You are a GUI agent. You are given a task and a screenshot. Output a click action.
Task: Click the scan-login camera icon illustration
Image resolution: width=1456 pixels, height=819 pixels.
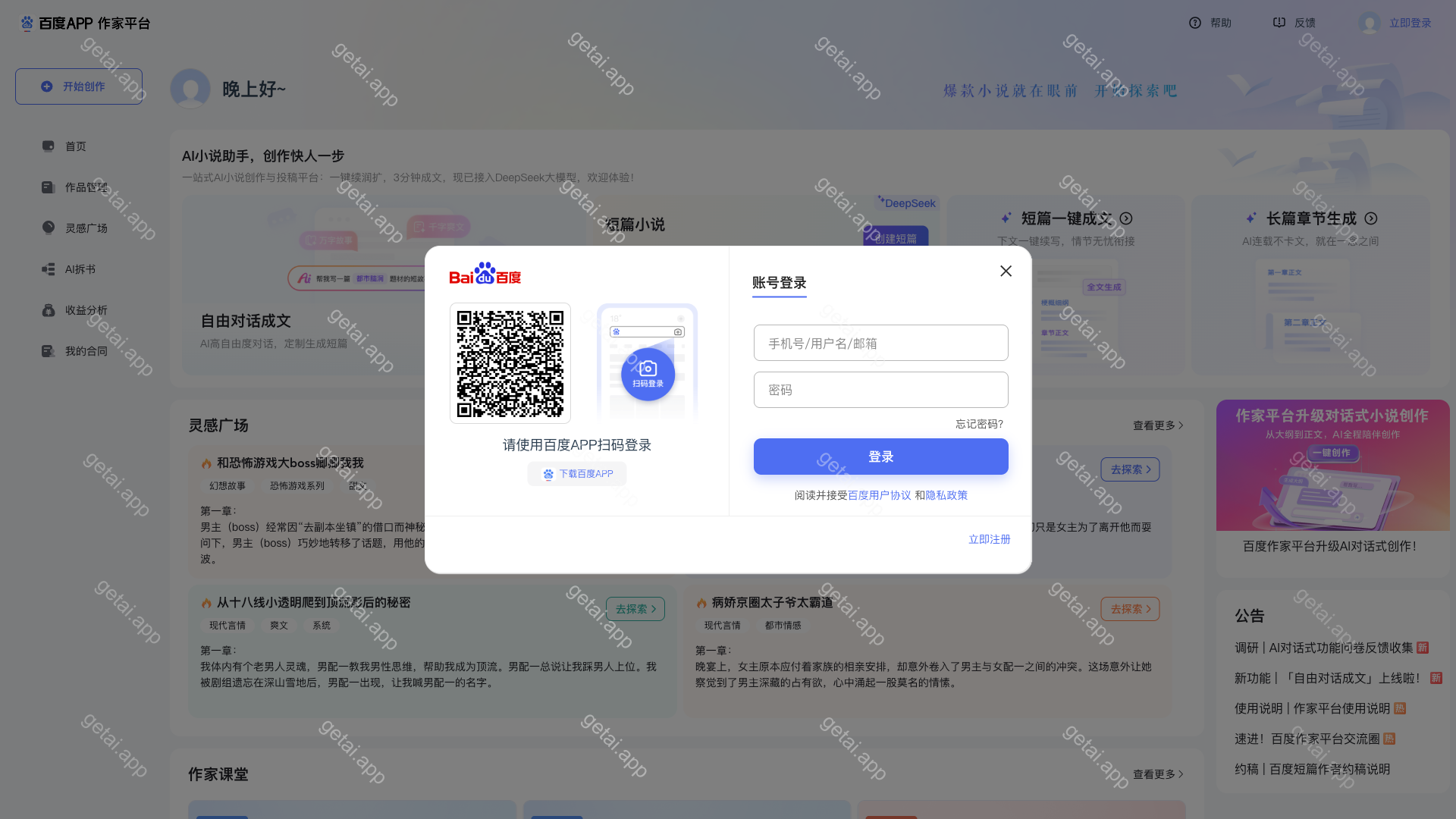(648, 373)
